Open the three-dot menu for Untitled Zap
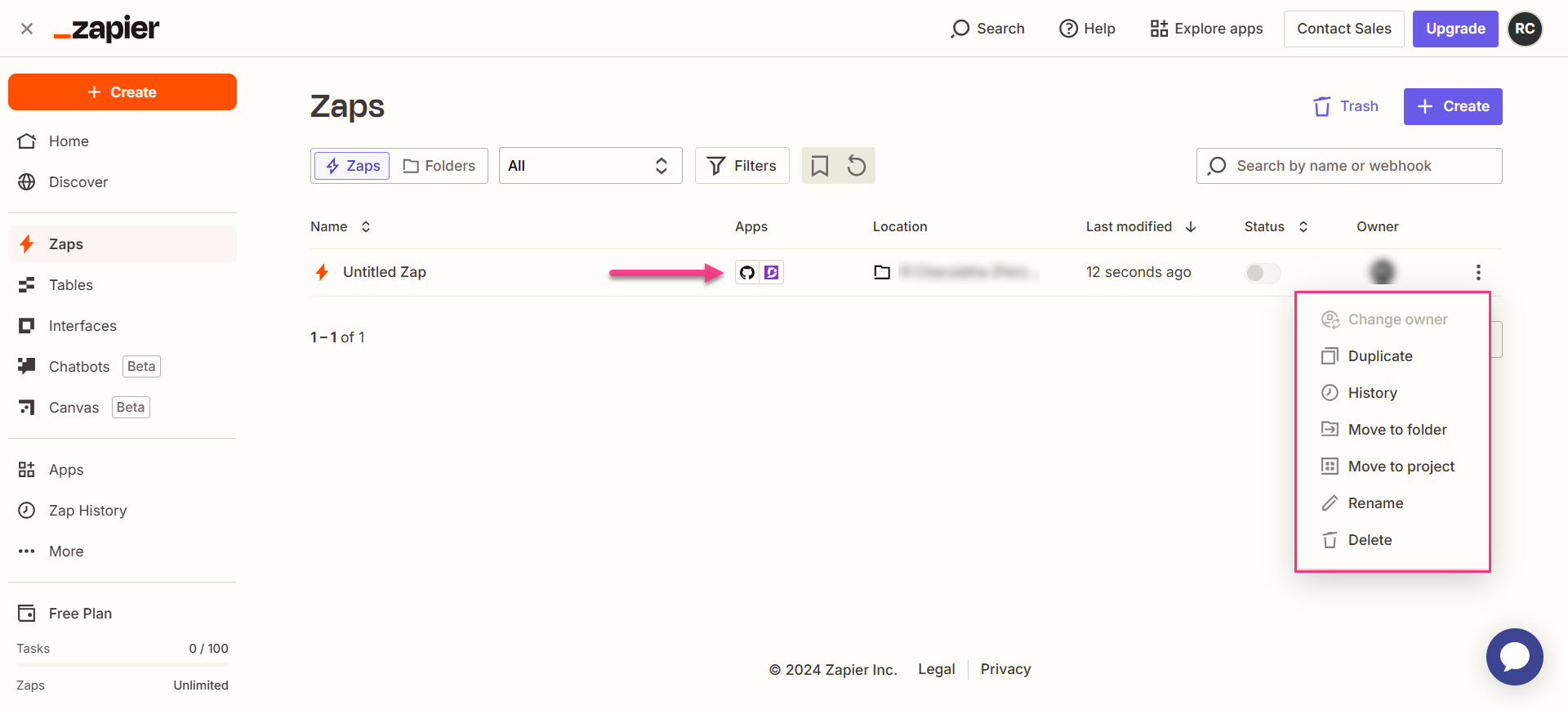This screenshot has height=710, width=1568. coord(1478,272)
